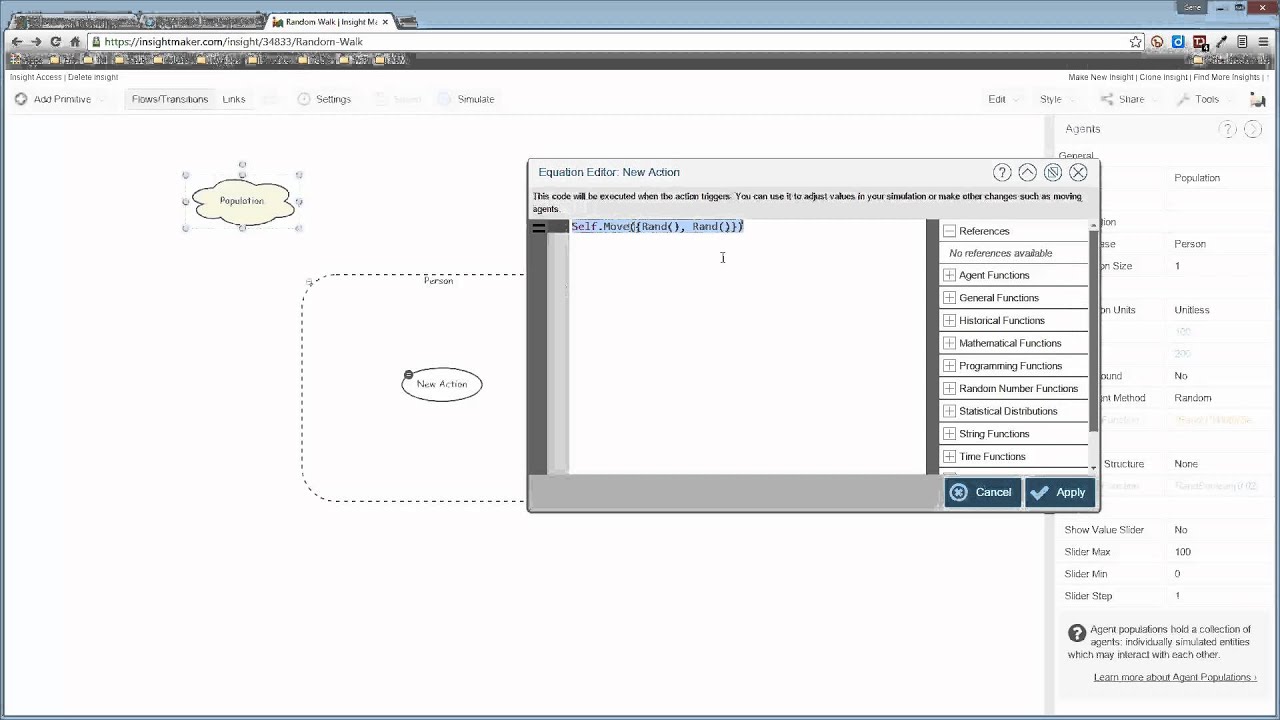Open the Add Primitive menu
The image size is (1280, 720).
pos(60,99)
